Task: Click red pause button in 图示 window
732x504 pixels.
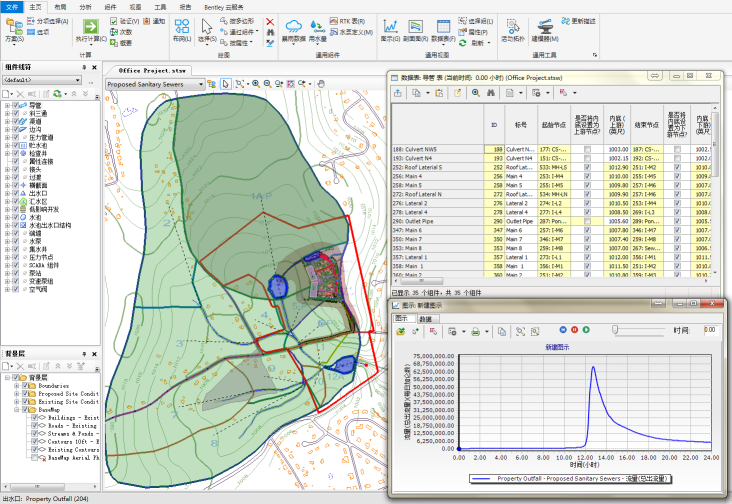Action: 574,330
